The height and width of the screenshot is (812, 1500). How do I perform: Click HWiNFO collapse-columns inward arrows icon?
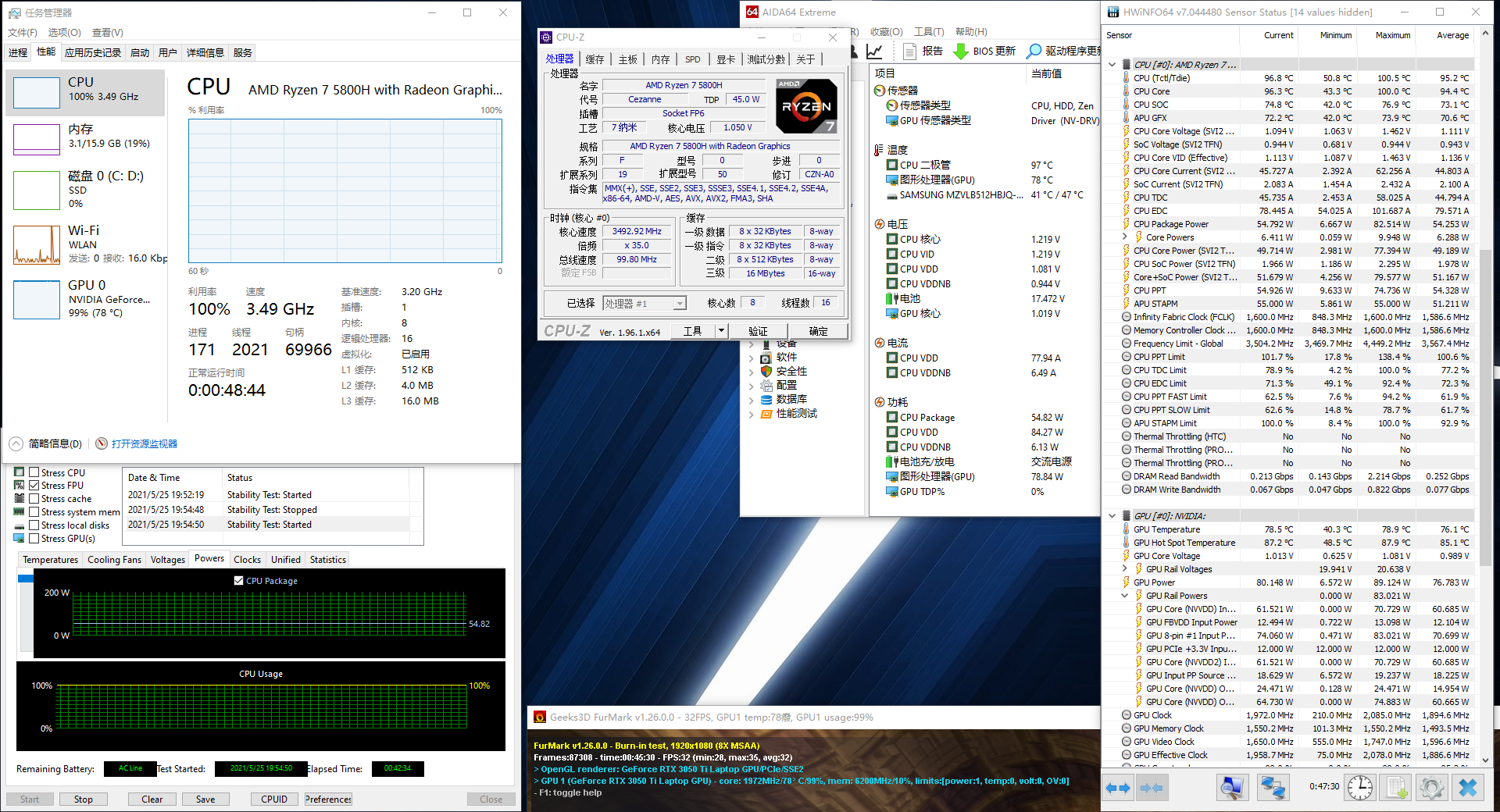1152,788
